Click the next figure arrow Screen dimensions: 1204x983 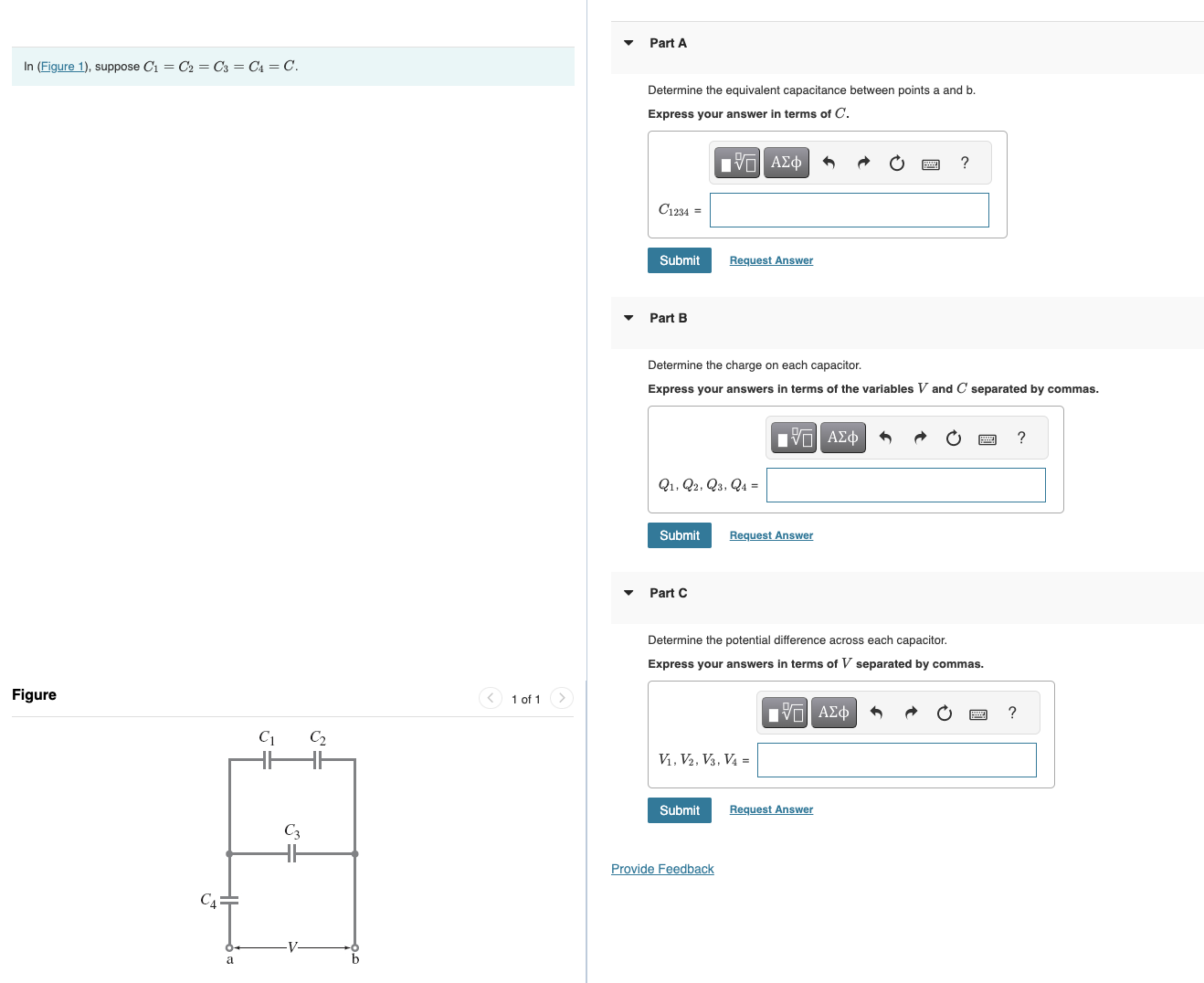click(561, 697)
